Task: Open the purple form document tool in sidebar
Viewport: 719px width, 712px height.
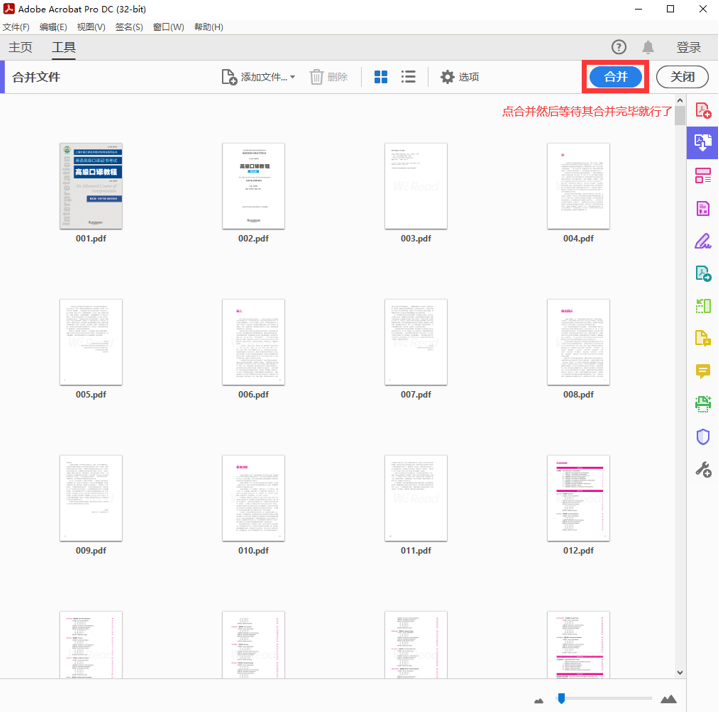Action: 702,208
